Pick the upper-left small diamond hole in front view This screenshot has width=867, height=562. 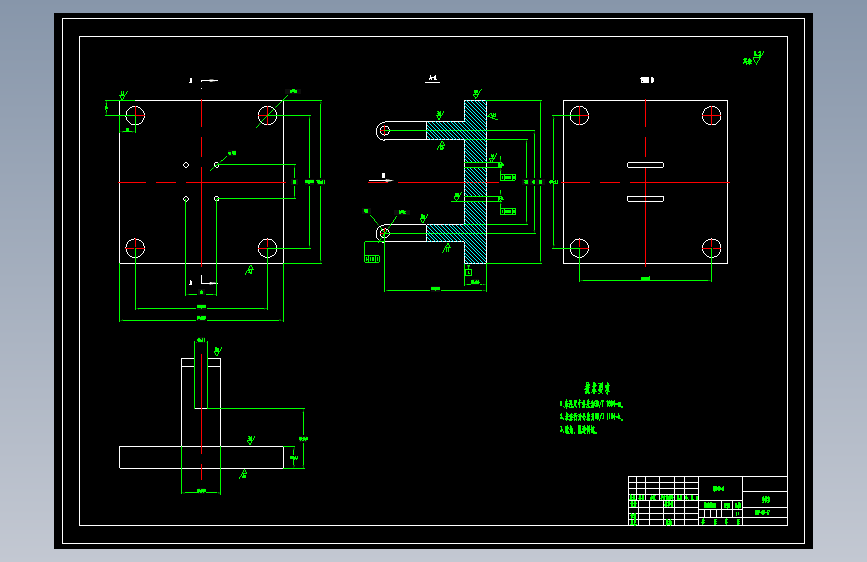tap(186, 165)
